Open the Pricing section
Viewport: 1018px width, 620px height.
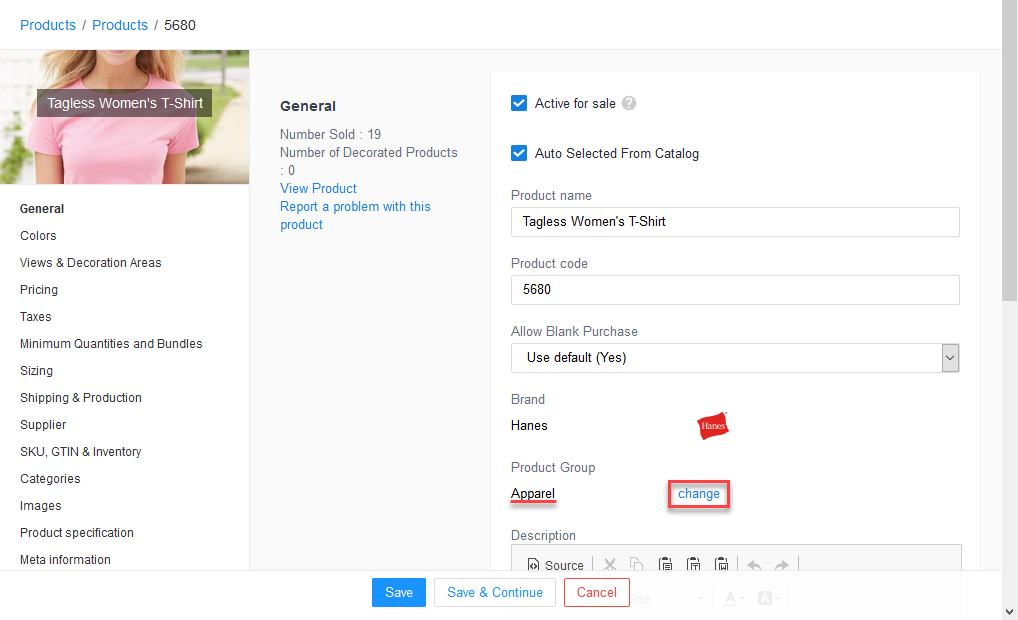38,289
